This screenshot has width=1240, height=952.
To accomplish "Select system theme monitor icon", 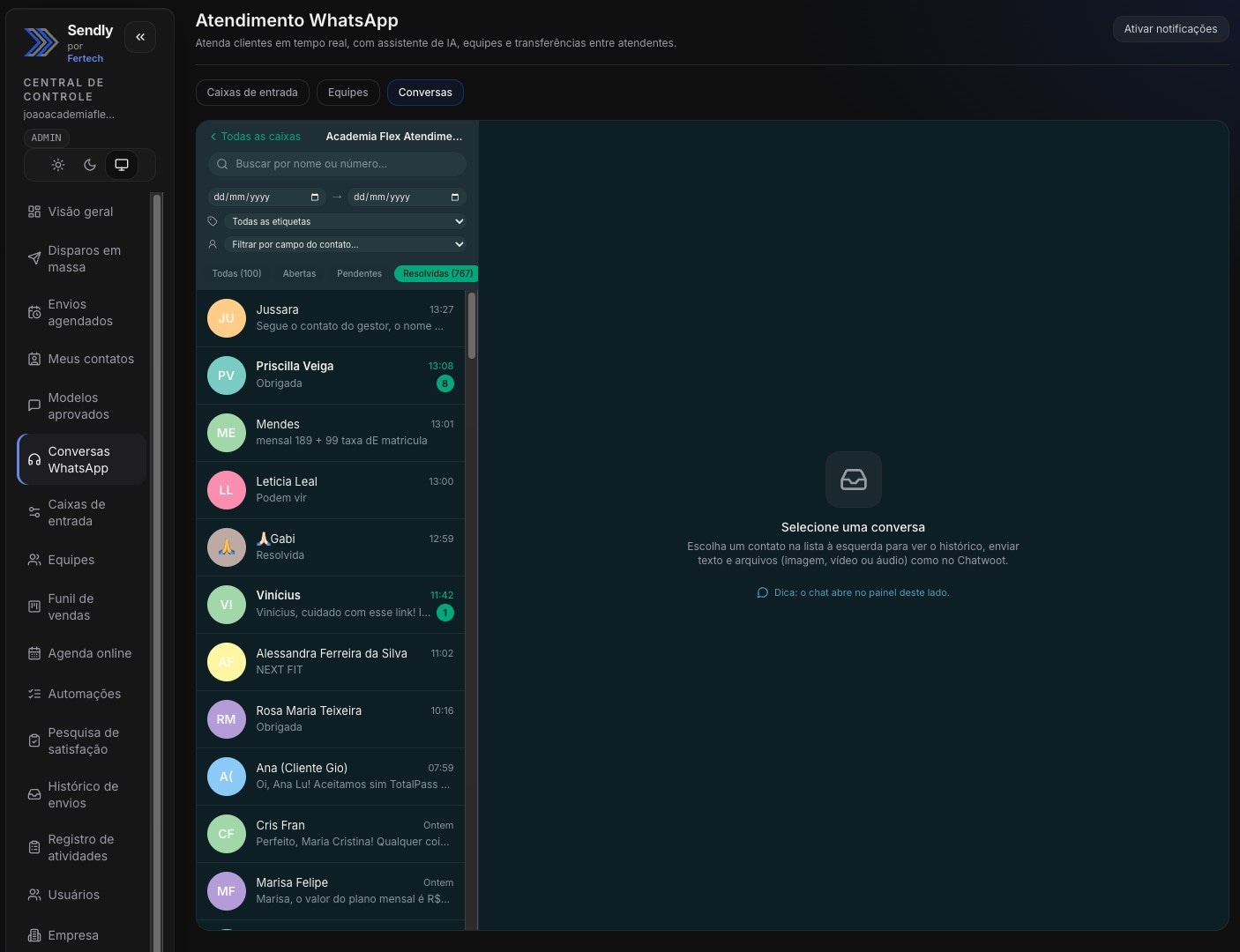I will 122,165.
